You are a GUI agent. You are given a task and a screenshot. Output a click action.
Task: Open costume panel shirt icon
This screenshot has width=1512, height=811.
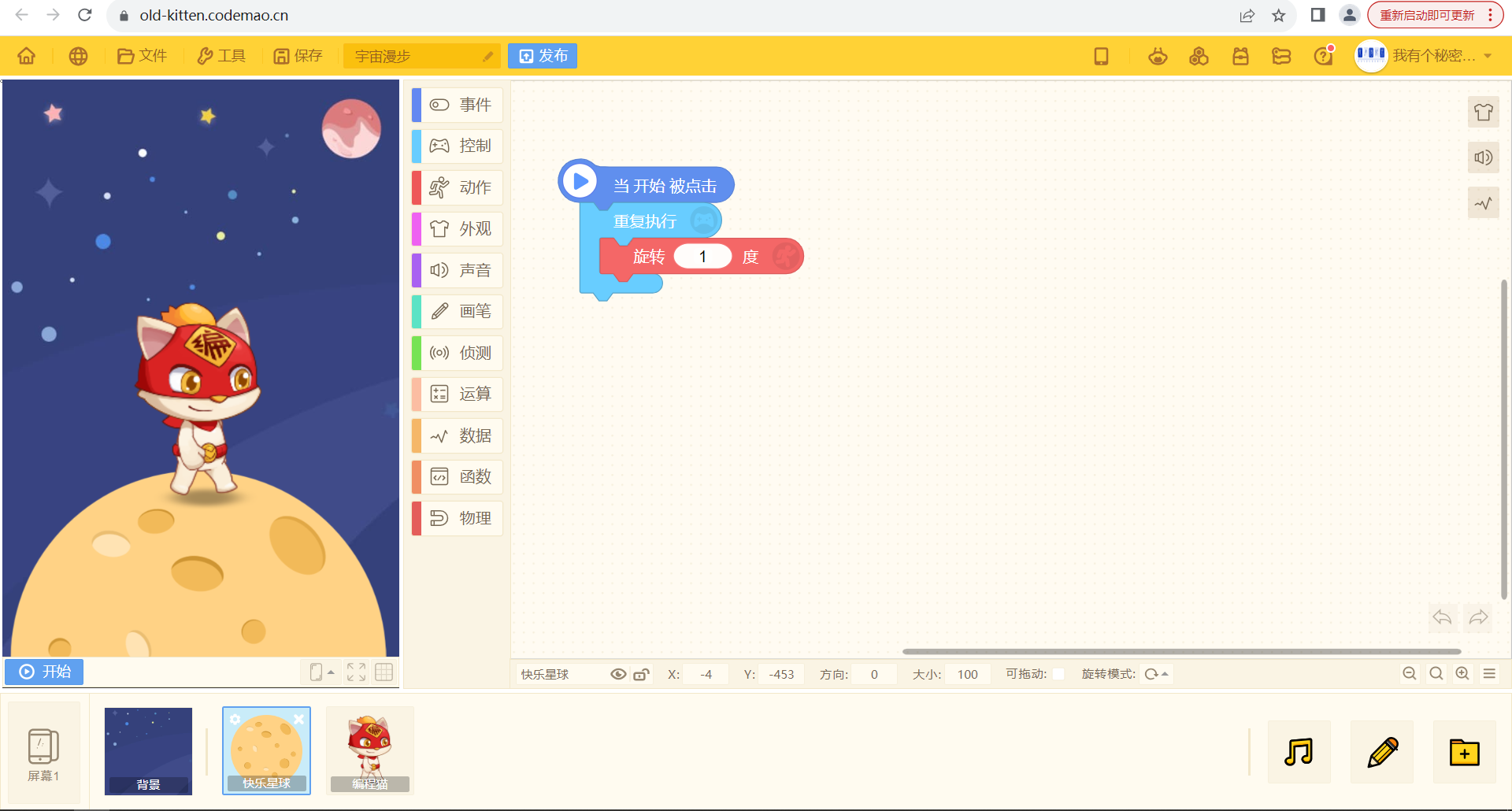click(1484, 113)
